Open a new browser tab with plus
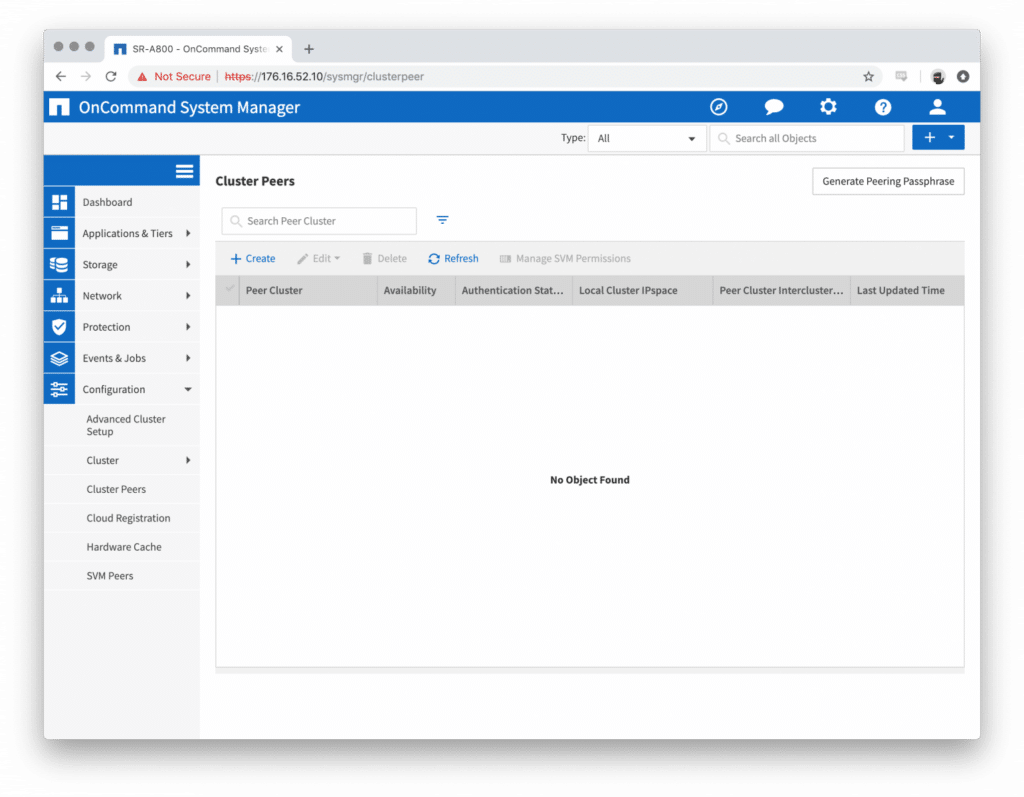This screenshot has width=1024, height=797. tap(309, 49)
